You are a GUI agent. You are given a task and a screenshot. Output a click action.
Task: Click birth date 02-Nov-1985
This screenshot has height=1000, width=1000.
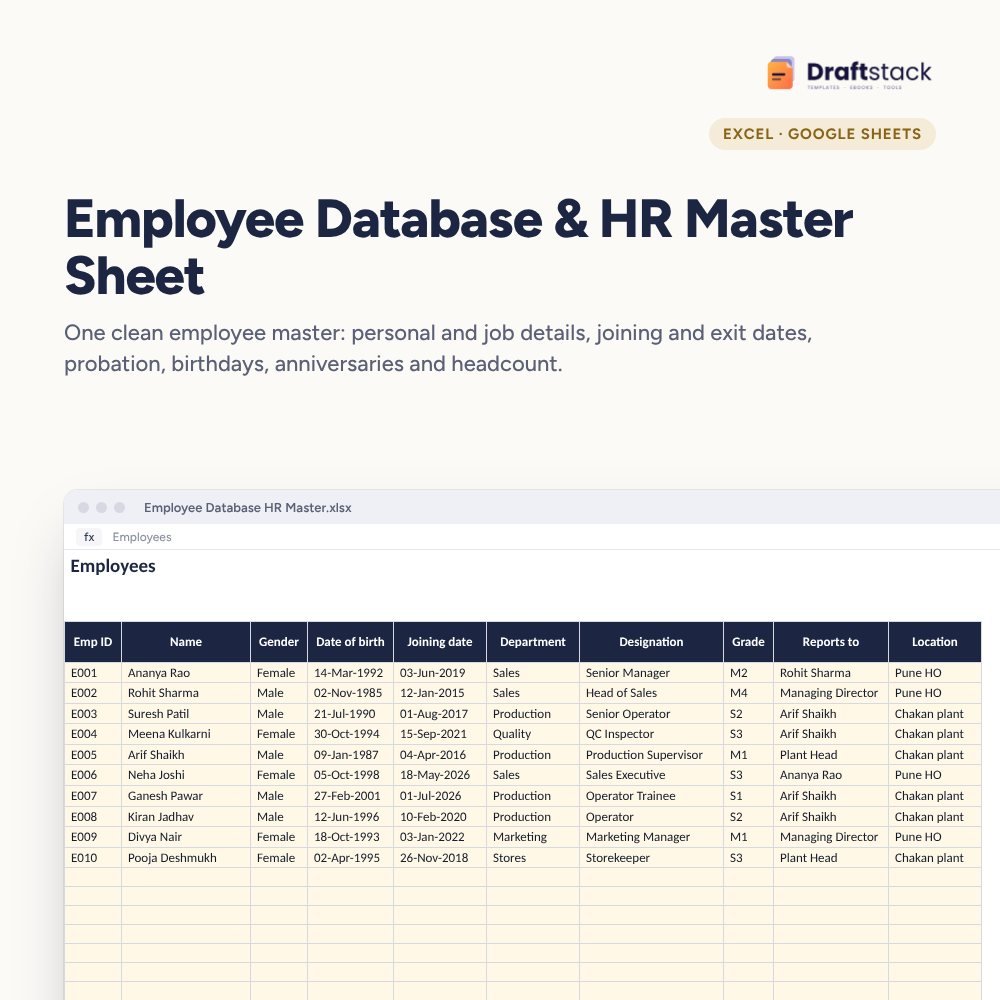[348, 693]
